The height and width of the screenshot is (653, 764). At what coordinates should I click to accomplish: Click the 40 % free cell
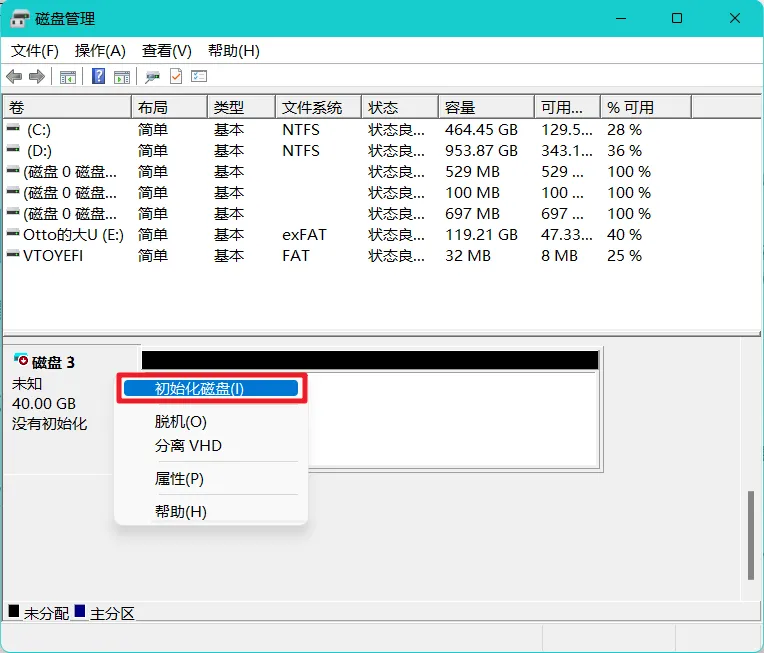pyautogui.click(x=625, y=234)
